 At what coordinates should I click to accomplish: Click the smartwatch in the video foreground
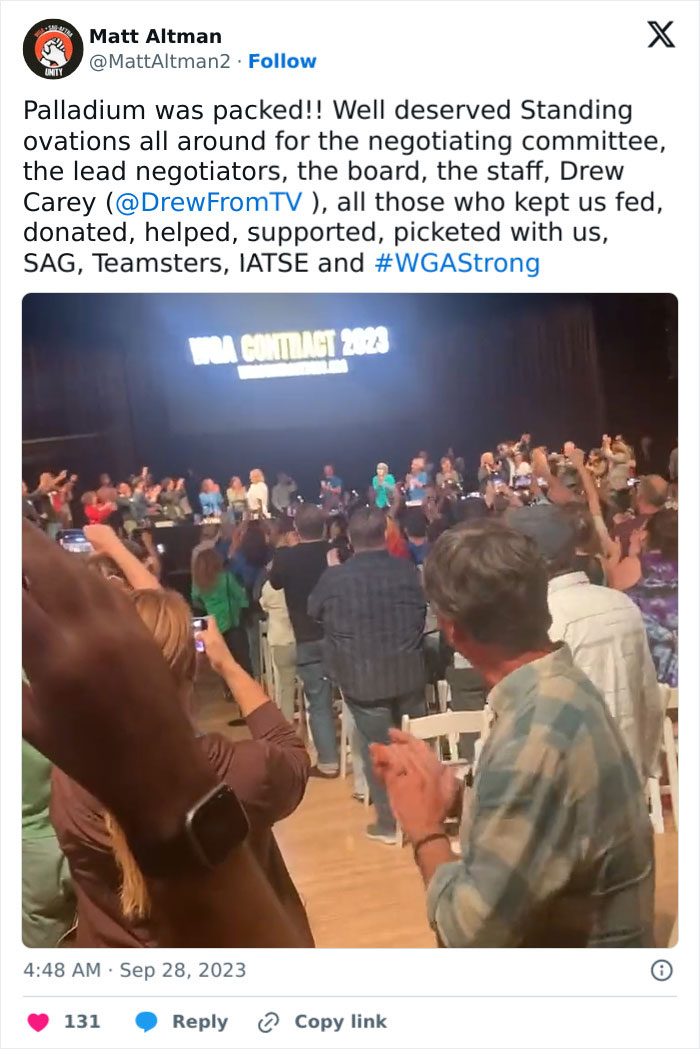point(217,825)
